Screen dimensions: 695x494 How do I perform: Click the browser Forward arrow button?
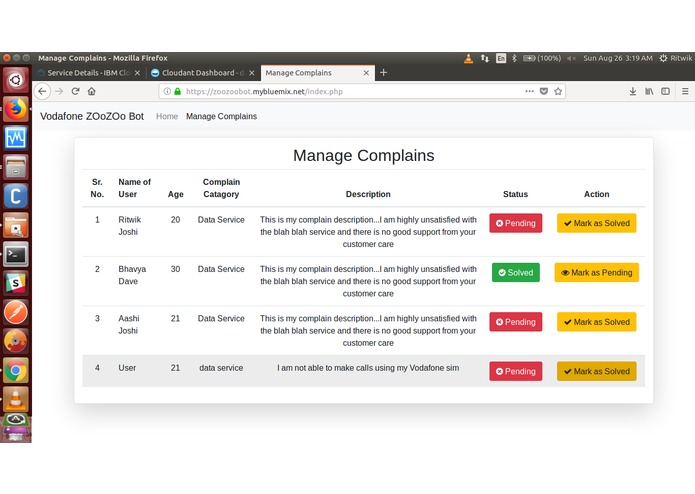click(59, 91)
